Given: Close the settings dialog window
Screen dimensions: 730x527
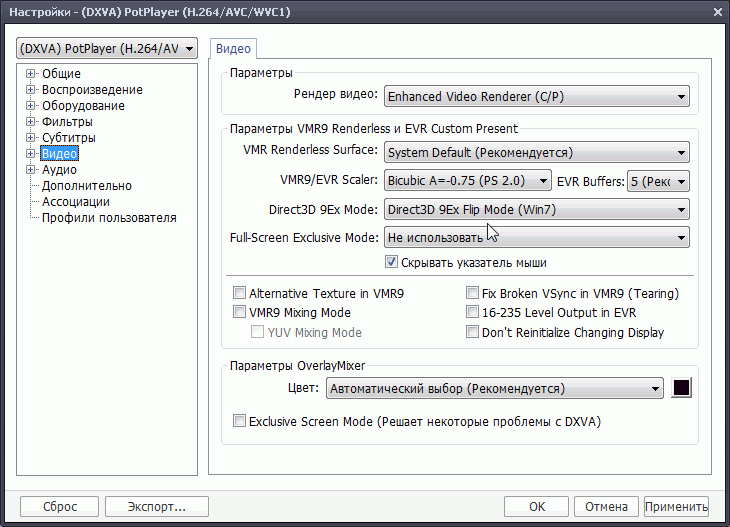Looking at the screenshot, I should [717, 11].
